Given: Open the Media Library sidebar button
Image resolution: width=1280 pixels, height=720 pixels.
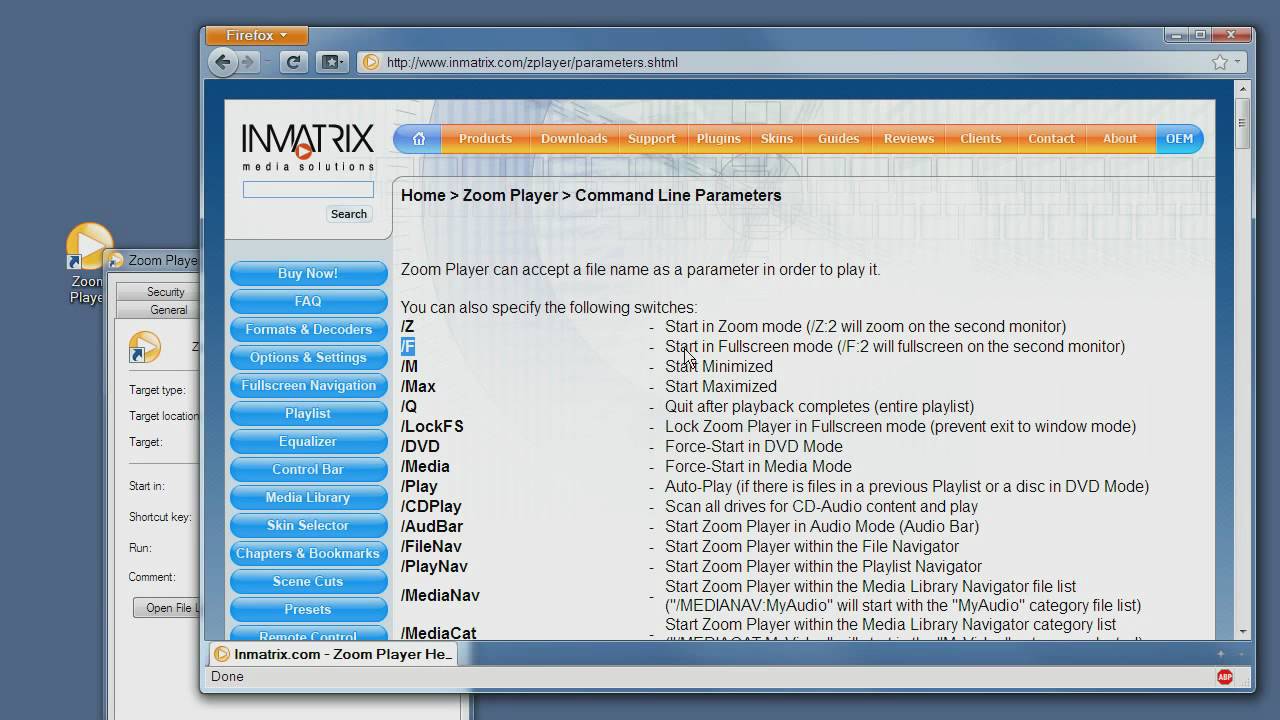Looking at the screenshot, I should pyautogui.click(x=308, y=497).
